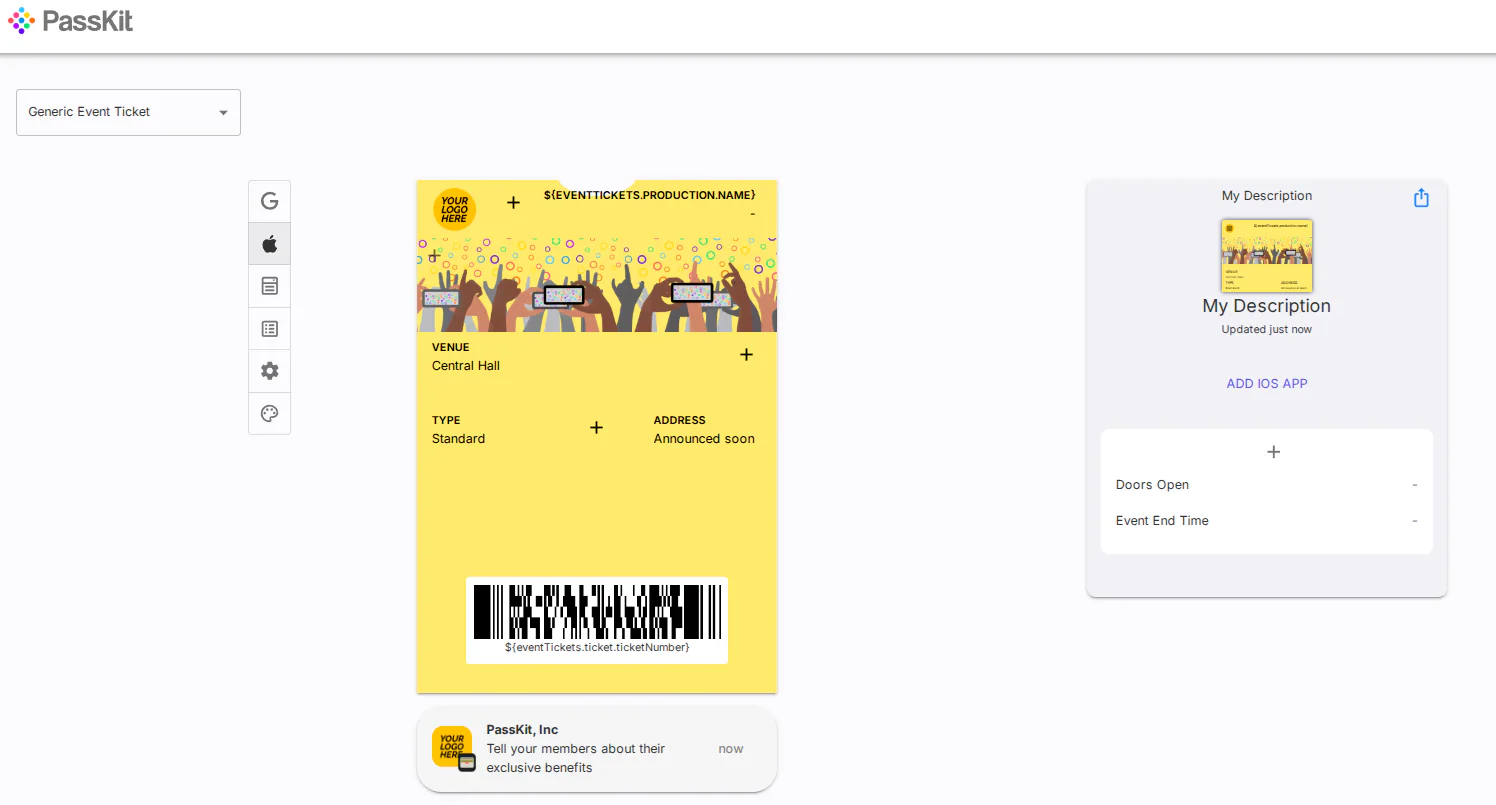Click the Doors Open row
1496x805 pixels.
pyautogui.click(x=1267, y=485)
